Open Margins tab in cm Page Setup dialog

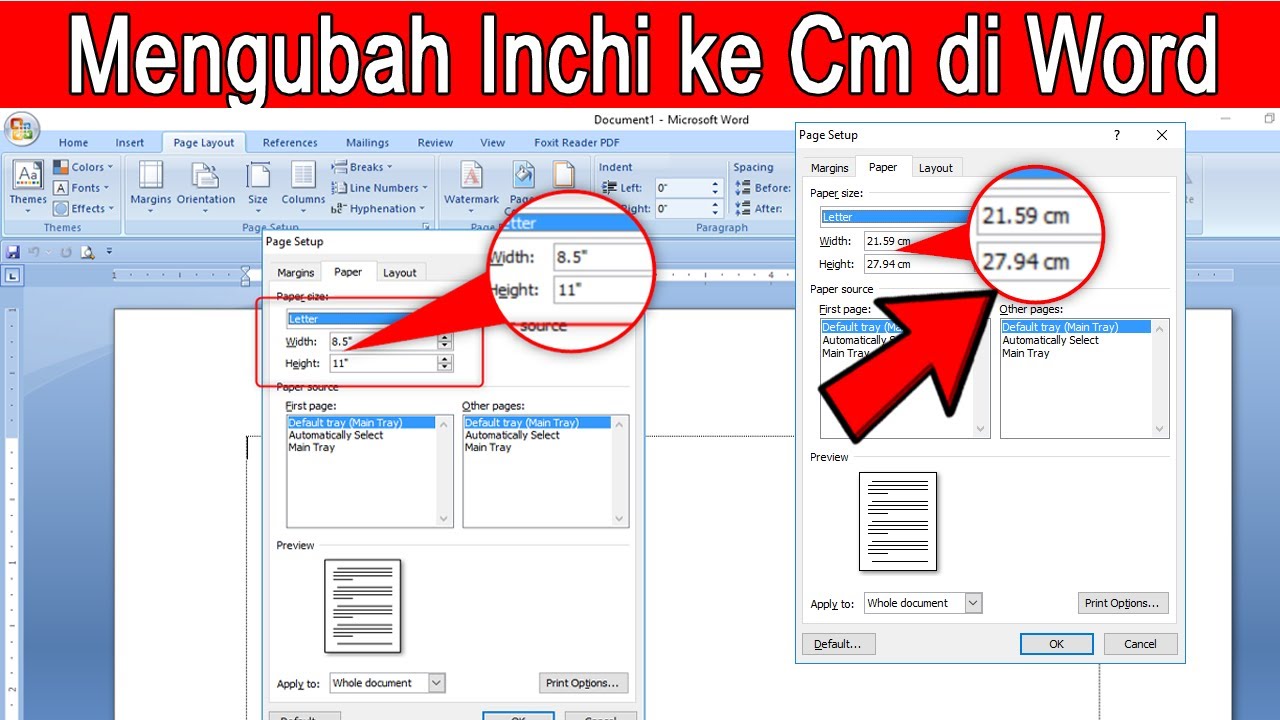pyautogui.click(x=829, y=168)
